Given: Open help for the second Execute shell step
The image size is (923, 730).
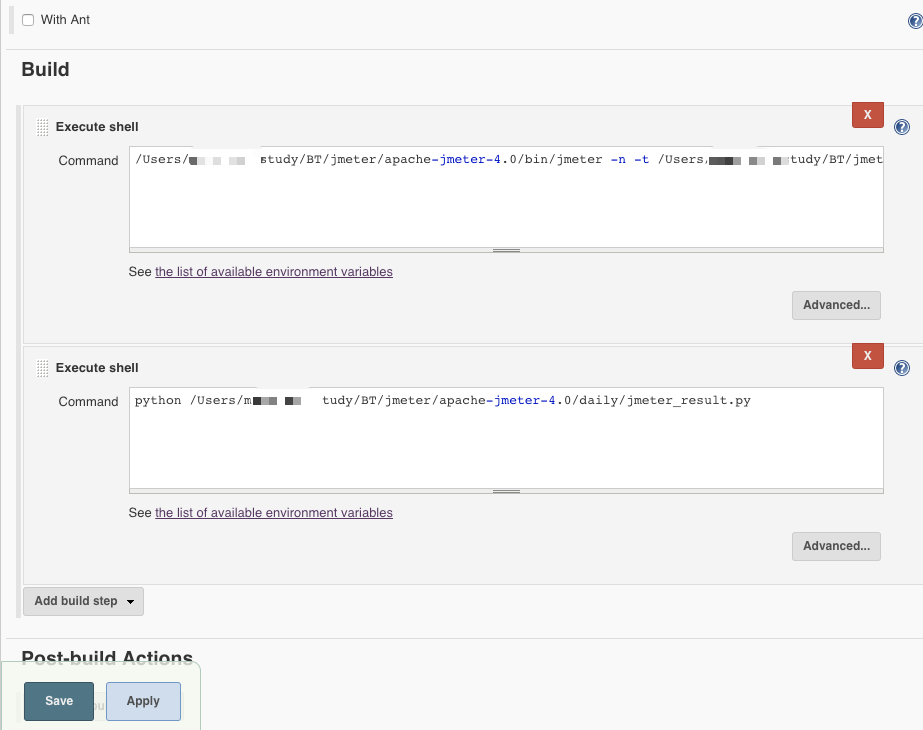Looking at the screenshot, I should pos(902,368).
